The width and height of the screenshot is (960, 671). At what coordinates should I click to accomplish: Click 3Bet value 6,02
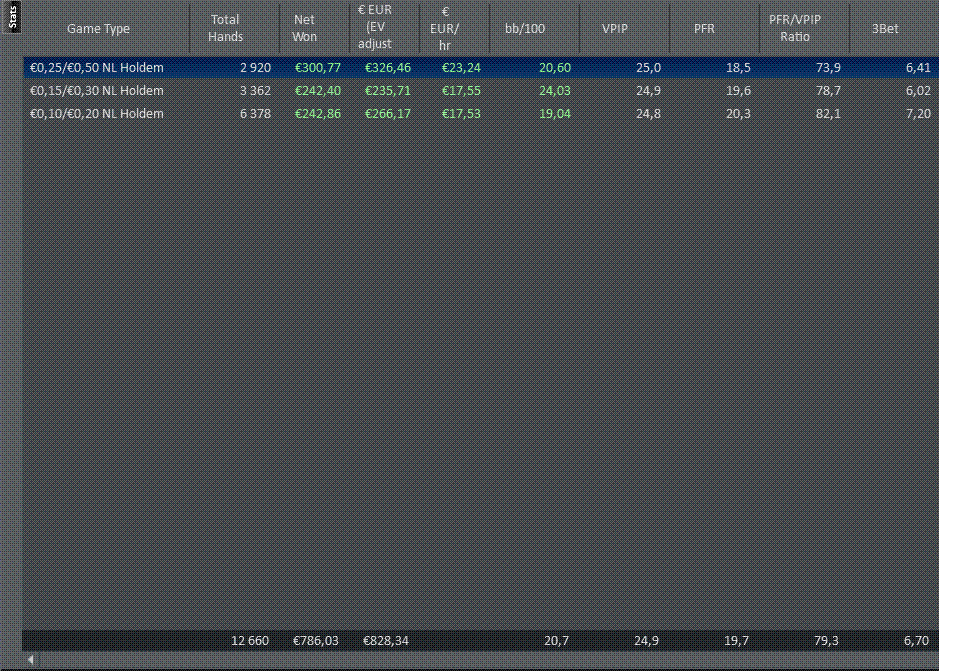918,91
